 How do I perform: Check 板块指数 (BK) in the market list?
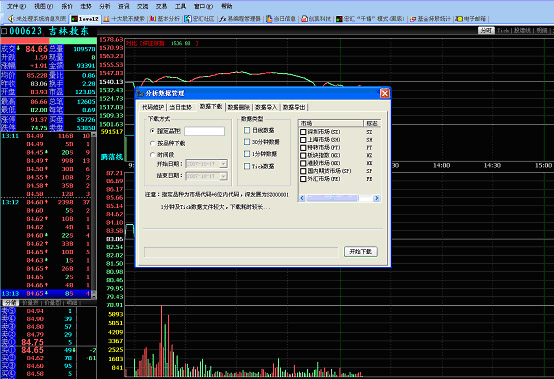(303, 155)
